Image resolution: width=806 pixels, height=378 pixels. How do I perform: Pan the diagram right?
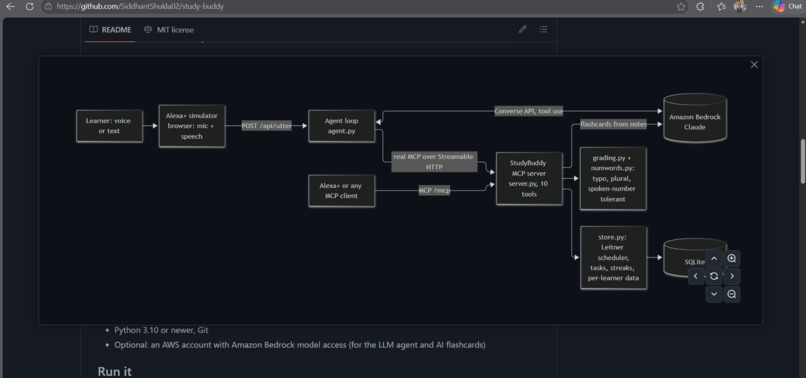(x=732, y=276)
